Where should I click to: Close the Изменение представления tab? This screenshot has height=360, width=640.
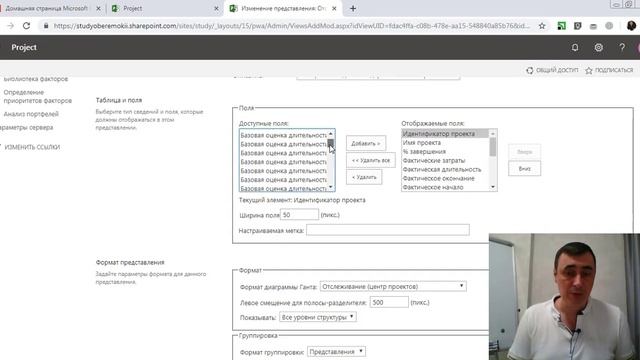pos(334,8)
